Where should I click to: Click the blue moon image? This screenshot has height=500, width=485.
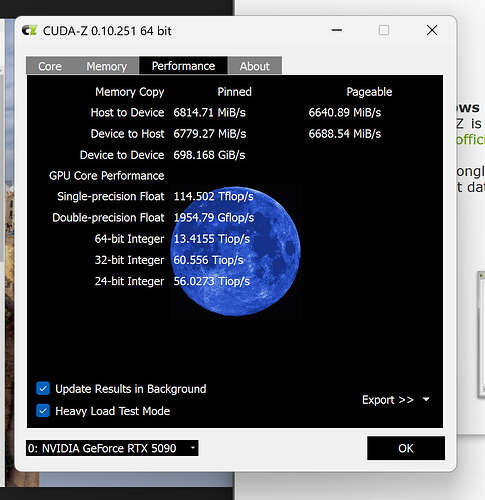235,251
